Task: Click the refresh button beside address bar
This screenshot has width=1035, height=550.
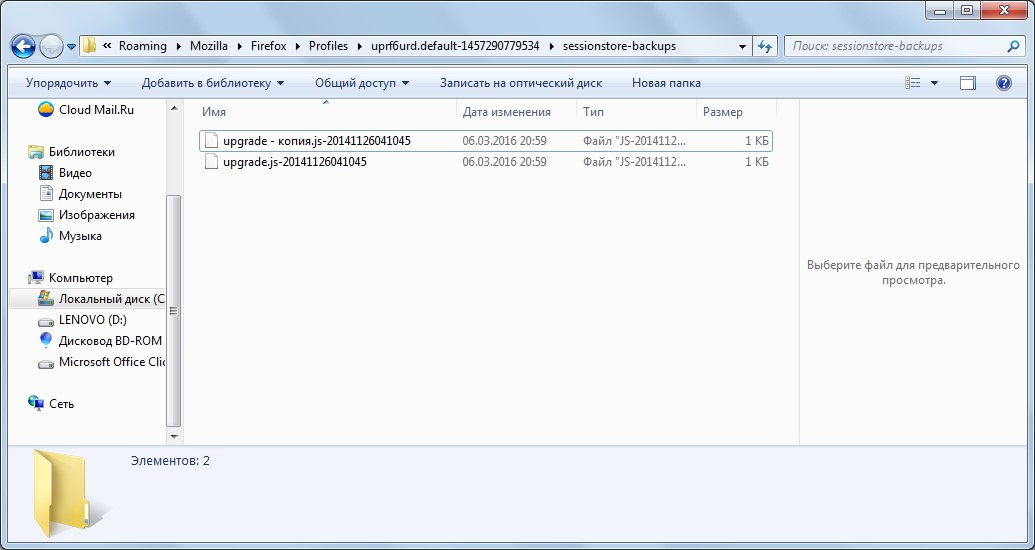Action: [x=764, y=46]
